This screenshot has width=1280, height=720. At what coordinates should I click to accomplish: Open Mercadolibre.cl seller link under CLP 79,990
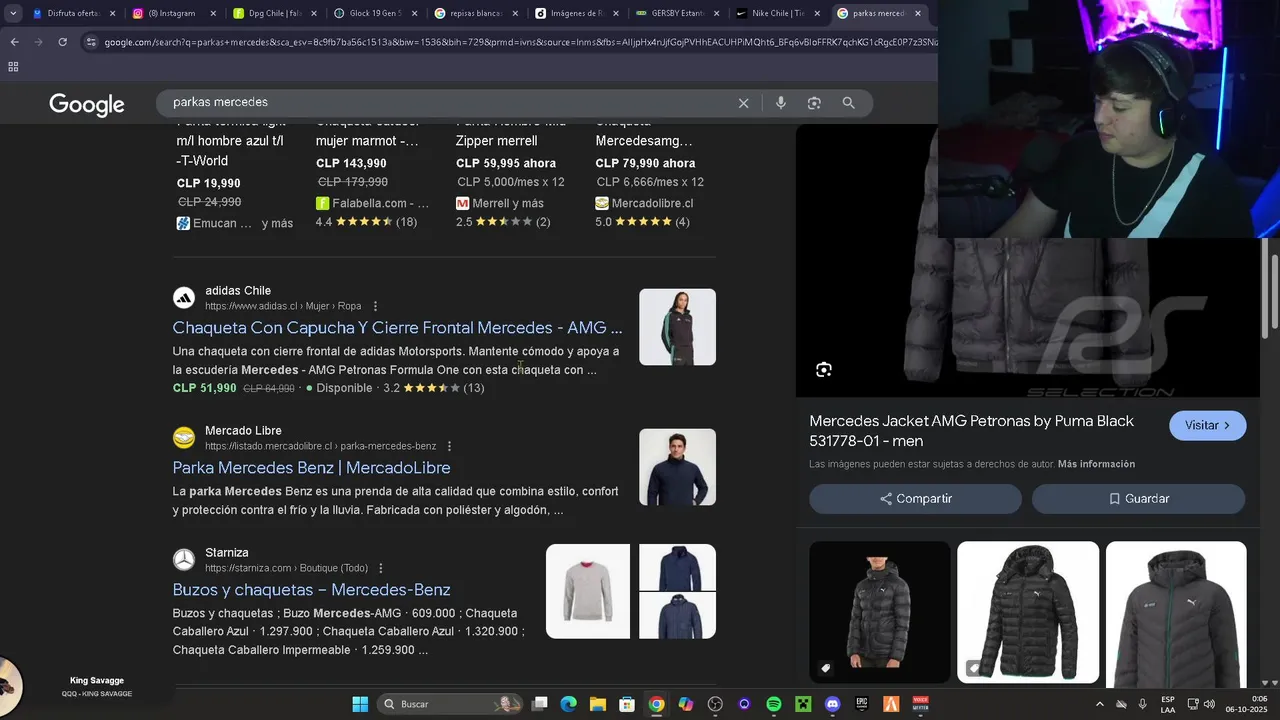(644, 203)
